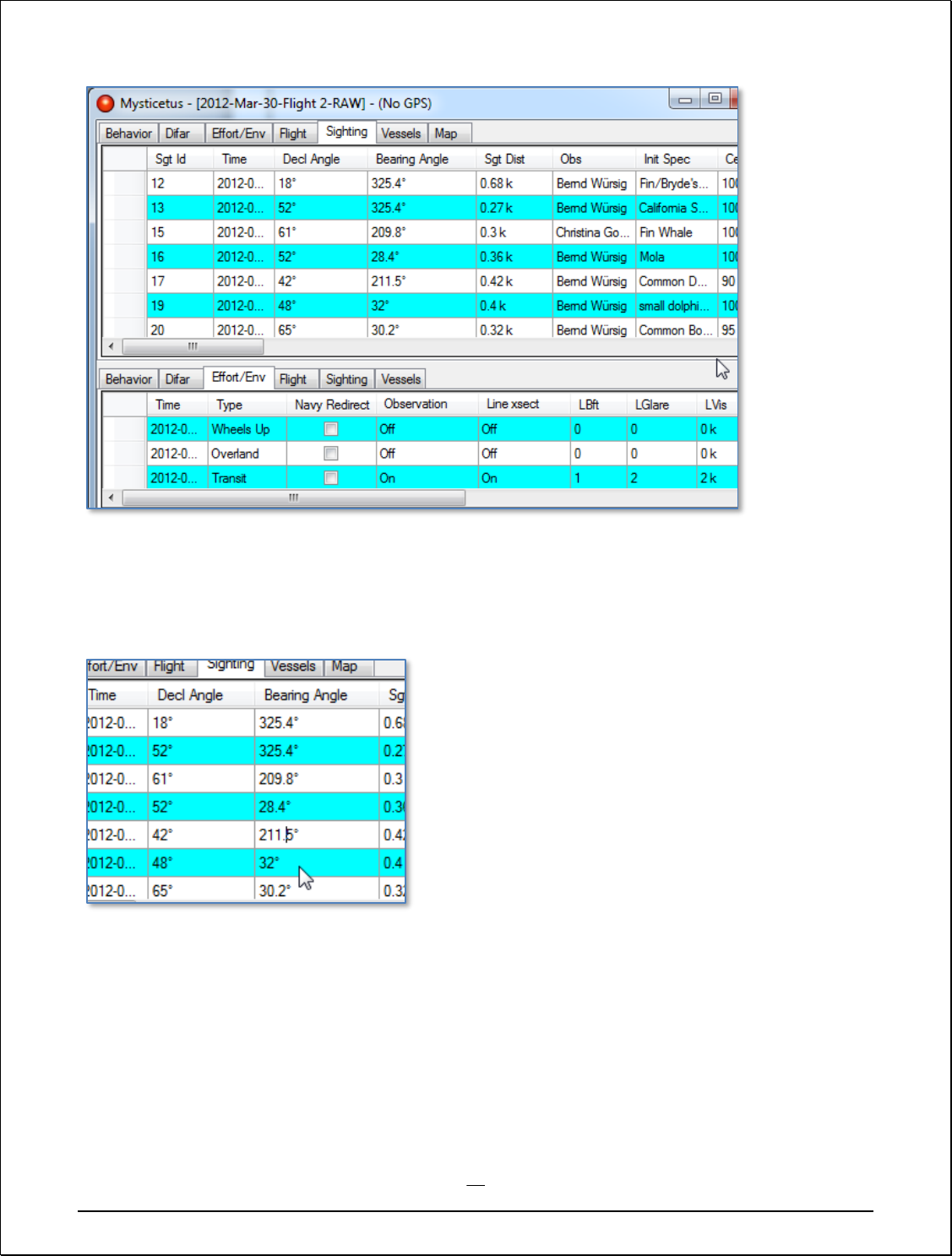Click effort table horizontal scrollbar thumb
The image size is (952, 1256).
click(x=293, y=498)
